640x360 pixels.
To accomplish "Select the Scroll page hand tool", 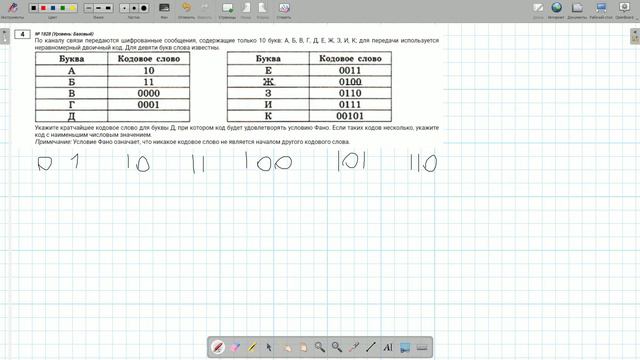I will [x=303, y=347].
